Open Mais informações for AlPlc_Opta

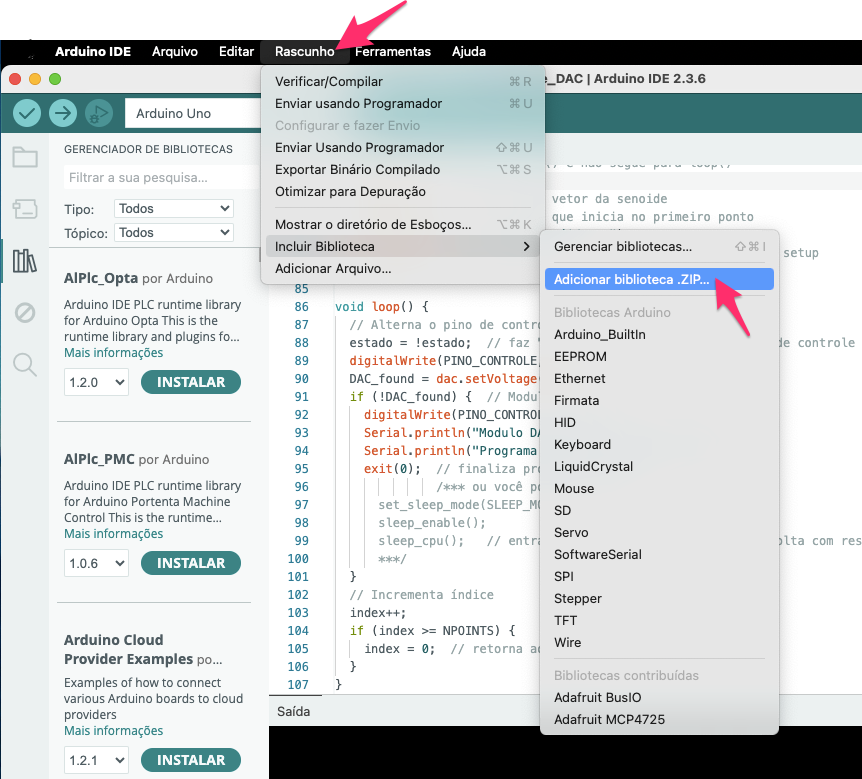[113, 352]
